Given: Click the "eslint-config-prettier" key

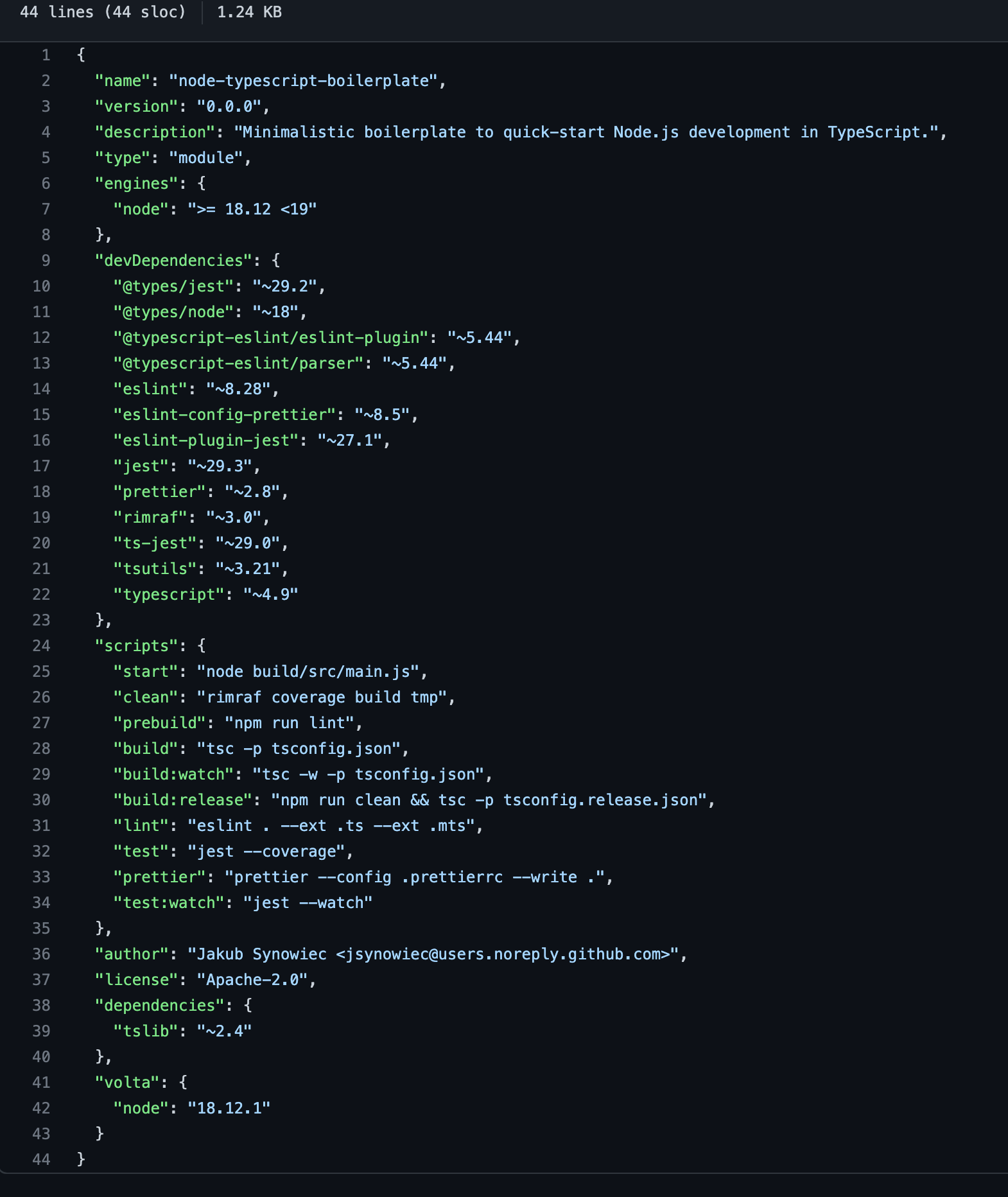Looking at the screenshot, I should (225, 415).
